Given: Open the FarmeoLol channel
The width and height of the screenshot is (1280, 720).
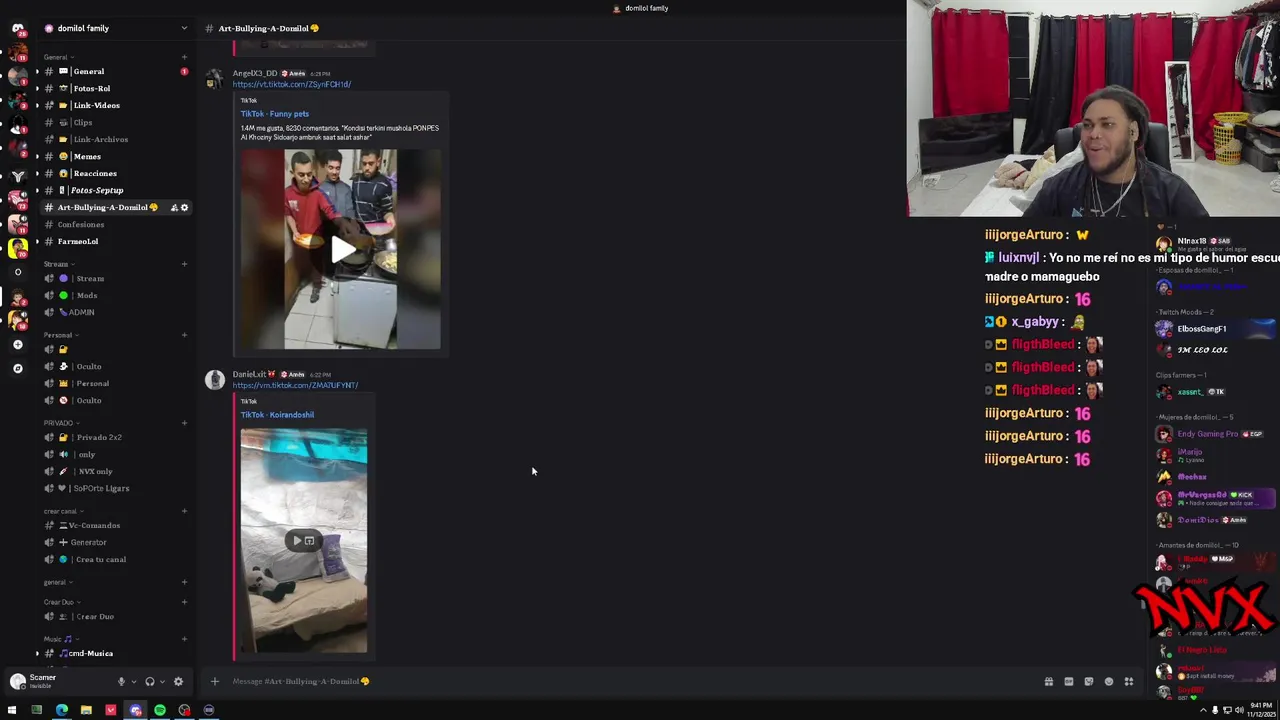Looking at the screenshot, I should 114,241.
